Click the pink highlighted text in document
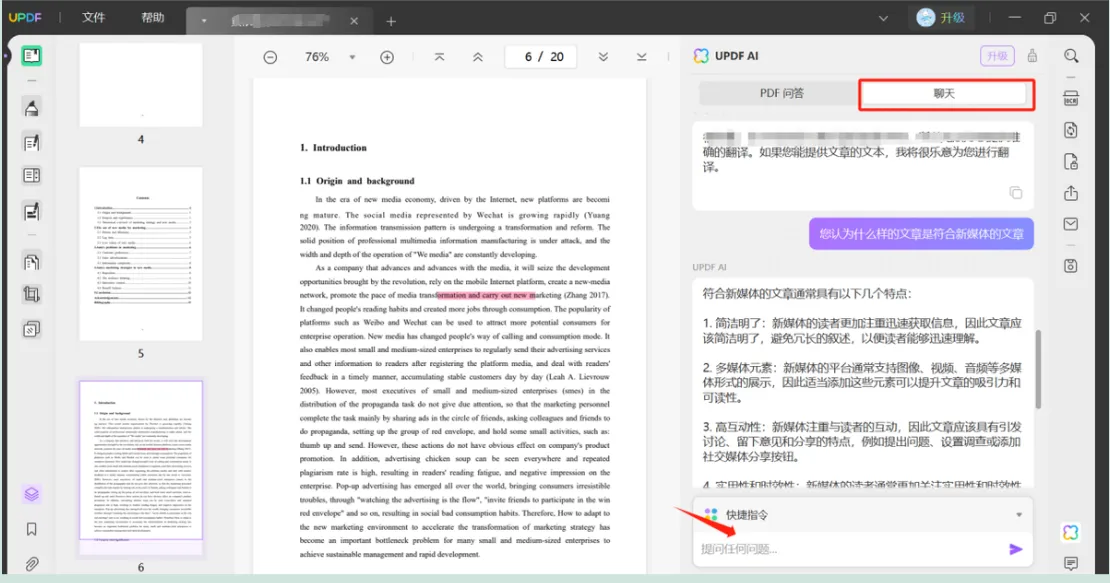This screenshot has height=583, width=1110. coord(486,295)
